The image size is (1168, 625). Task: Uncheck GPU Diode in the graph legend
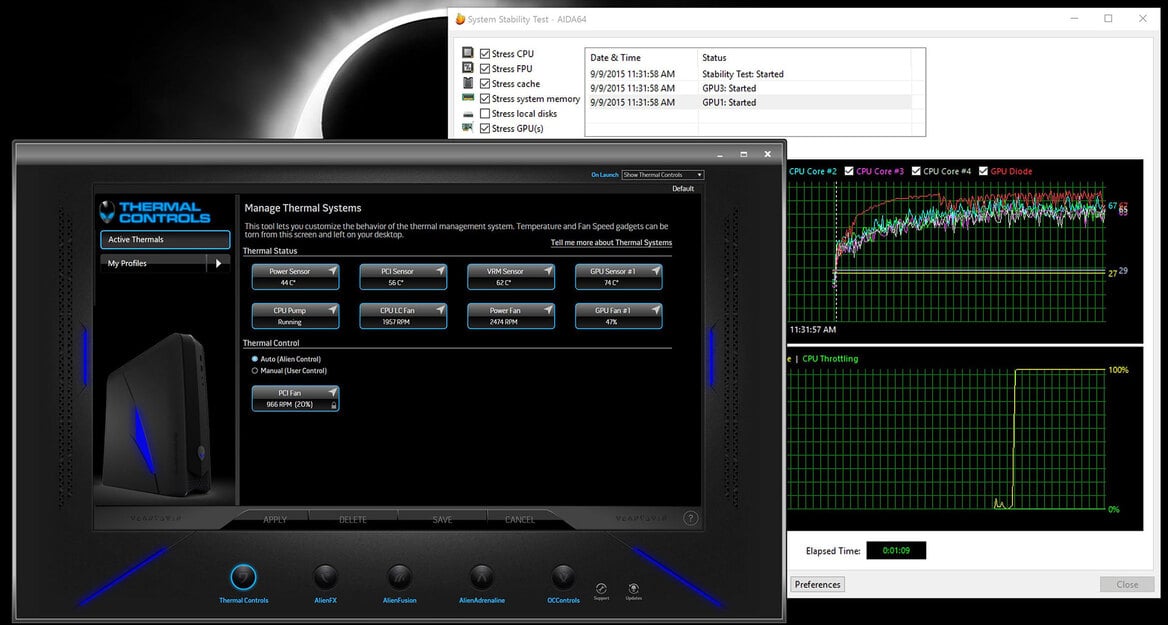click(983, 171)
